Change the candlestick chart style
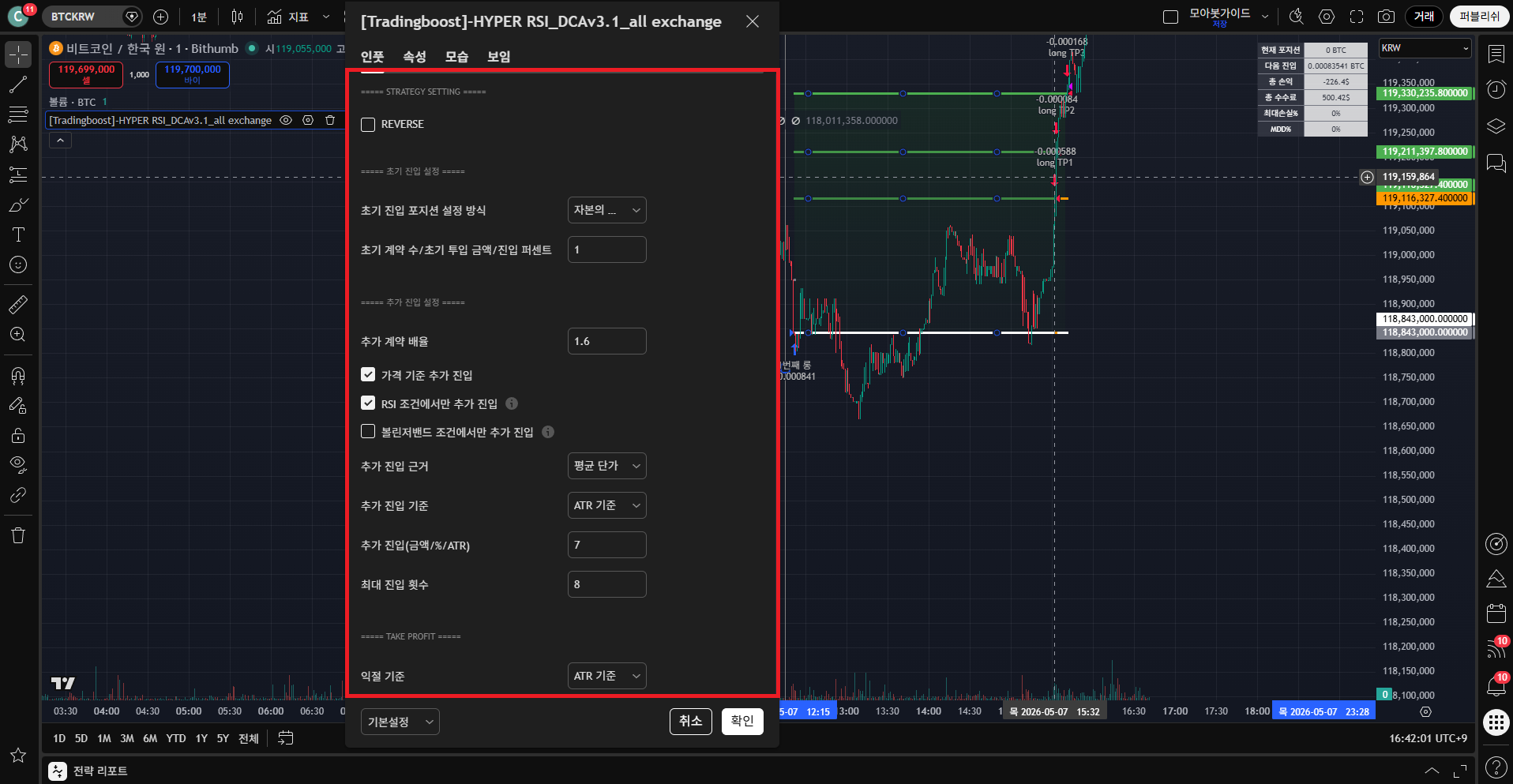Screen dimensions: 1513x784 click(238, 17)
